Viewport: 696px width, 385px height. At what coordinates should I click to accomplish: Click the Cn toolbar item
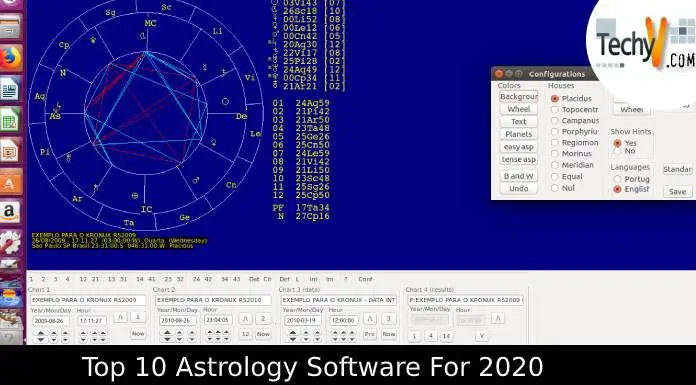[x=267, y=279]
